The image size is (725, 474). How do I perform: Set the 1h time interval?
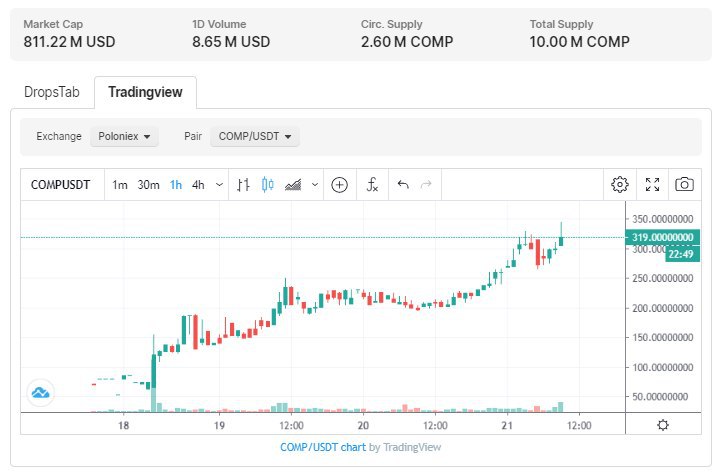176,185
